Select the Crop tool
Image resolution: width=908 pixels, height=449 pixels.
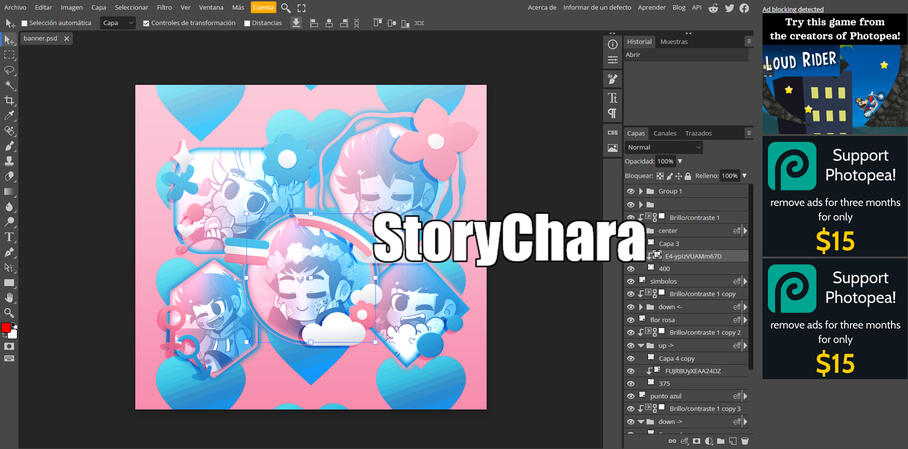(9, 101)
